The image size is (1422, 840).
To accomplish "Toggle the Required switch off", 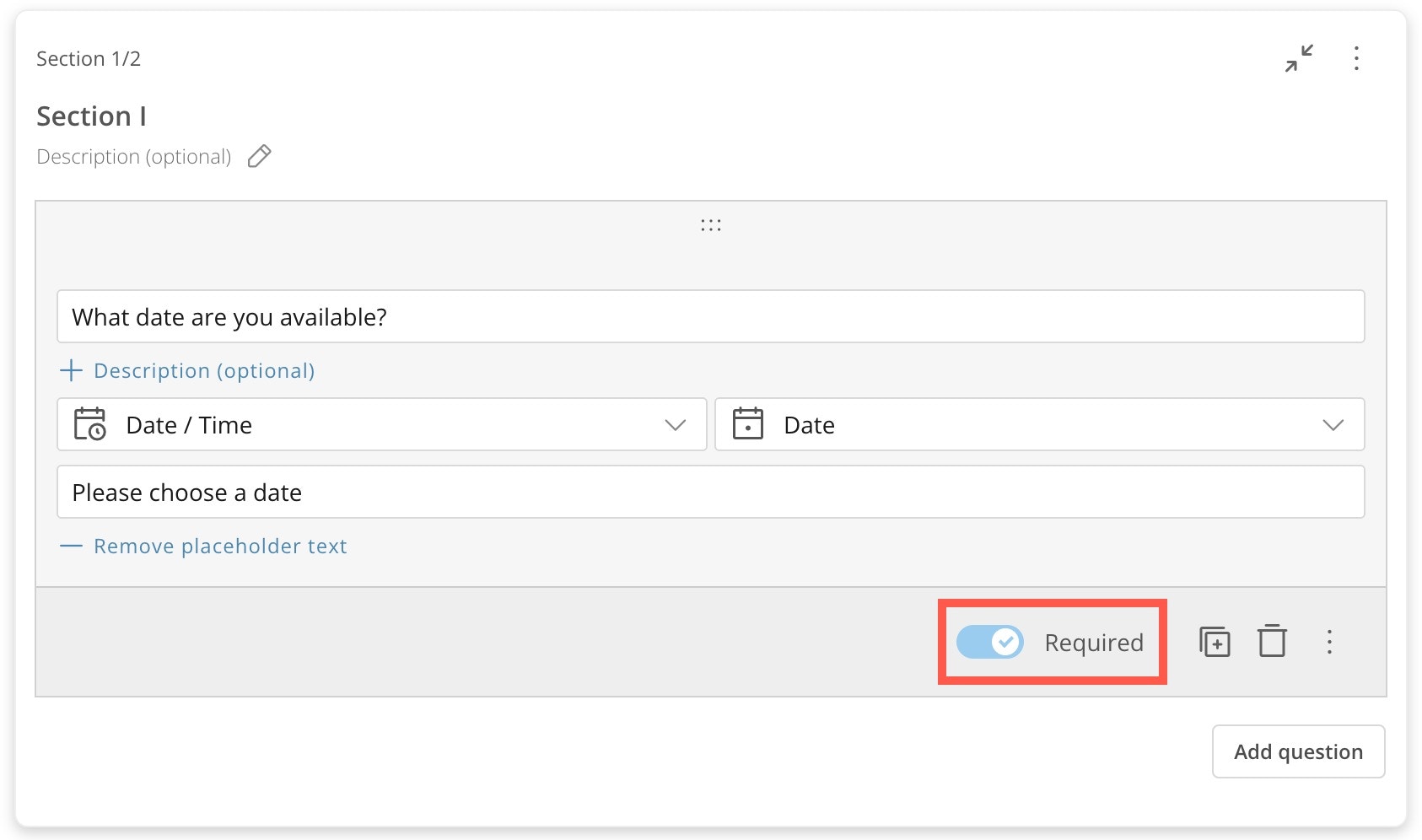I will click(x=989, y=642).
